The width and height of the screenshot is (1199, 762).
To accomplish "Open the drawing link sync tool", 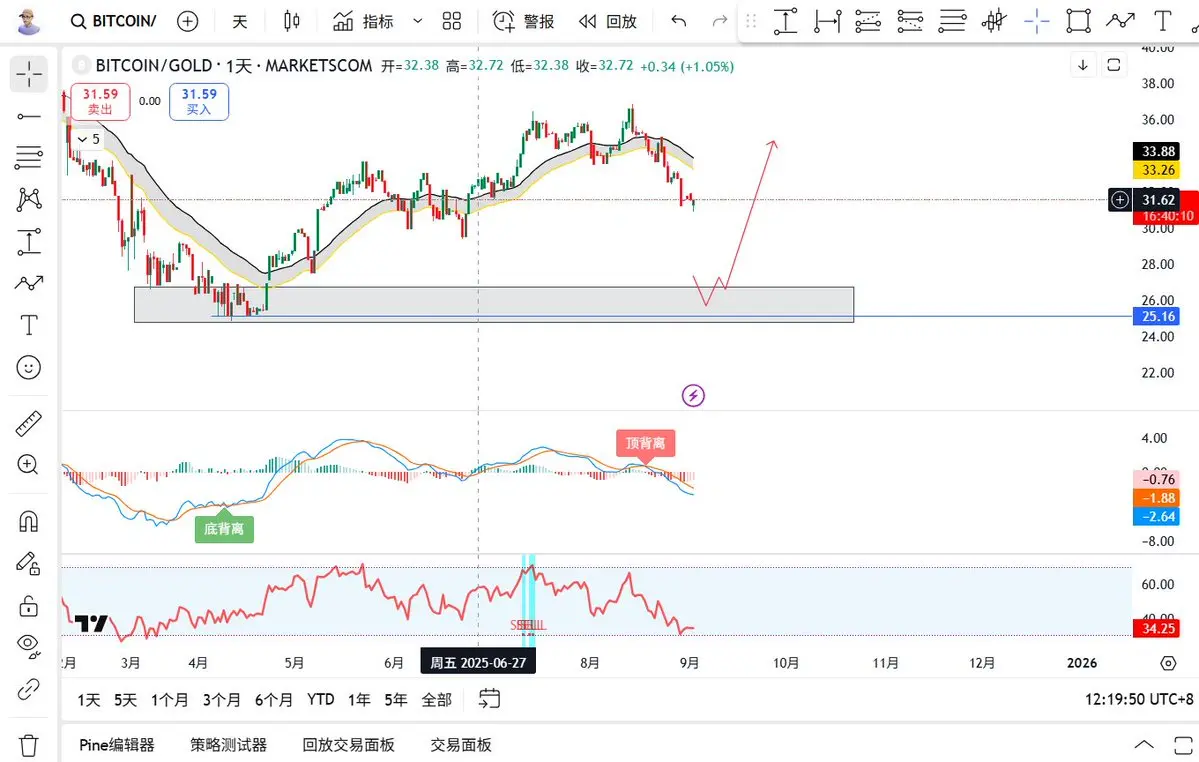I will [29, 689].
